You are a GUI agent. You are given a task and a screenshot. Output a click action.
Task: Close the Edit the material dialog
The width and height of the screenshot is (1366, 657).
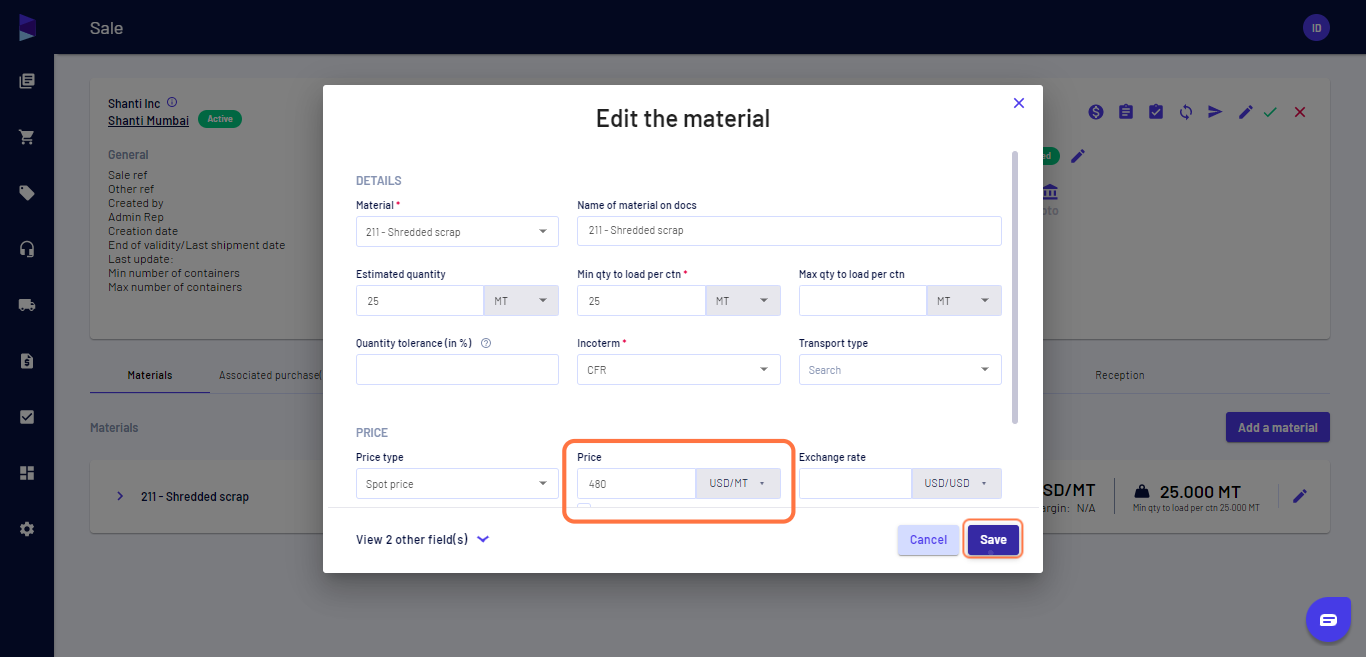click(1019, 103)
